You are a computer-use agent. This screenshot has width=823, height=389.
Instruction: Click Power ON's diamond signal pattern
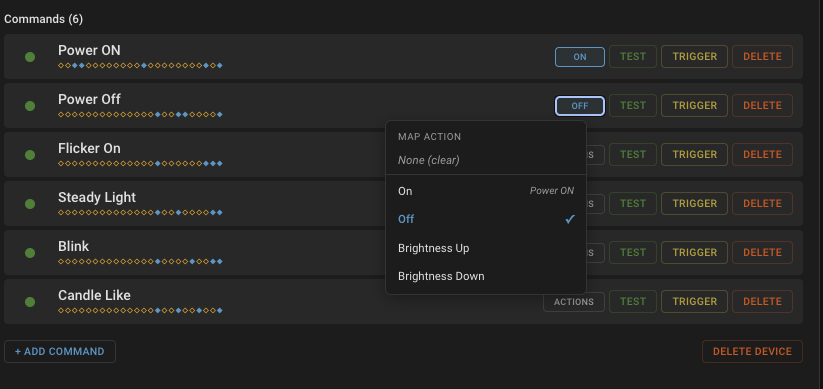[x=140, y=66]
